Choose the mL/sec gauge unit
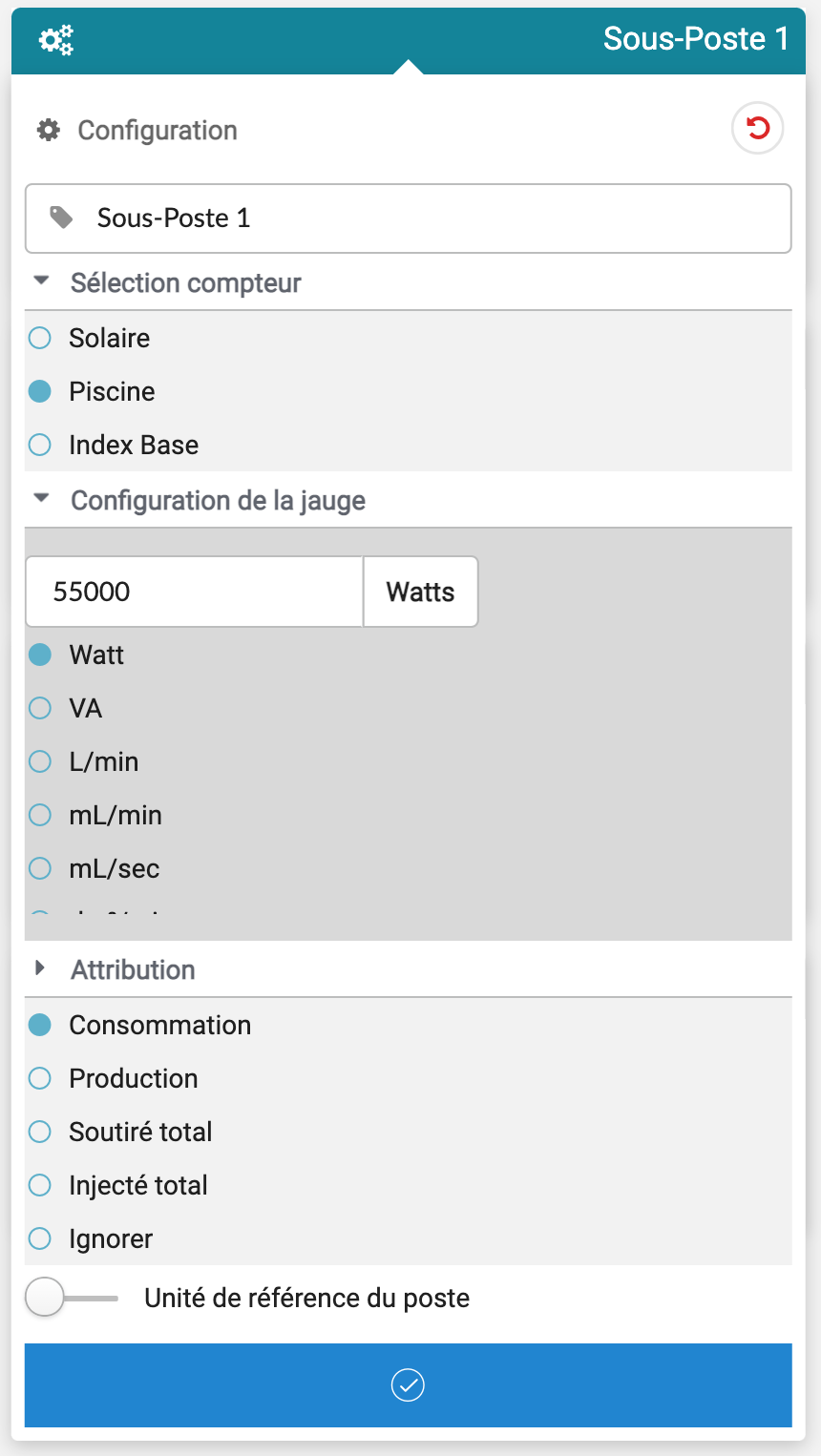The image size is (821, 1456). (x=40, y=868)
